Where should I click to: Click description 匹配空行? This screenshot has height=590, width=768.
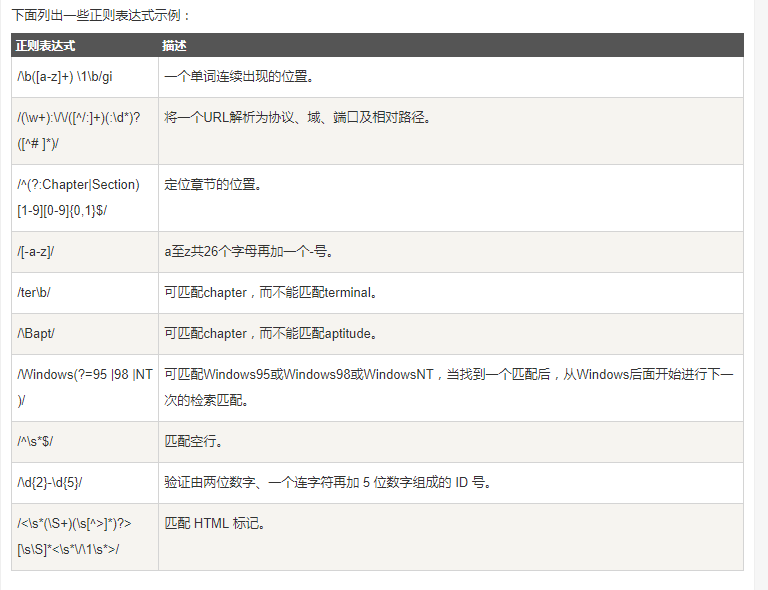click(194, 442)
